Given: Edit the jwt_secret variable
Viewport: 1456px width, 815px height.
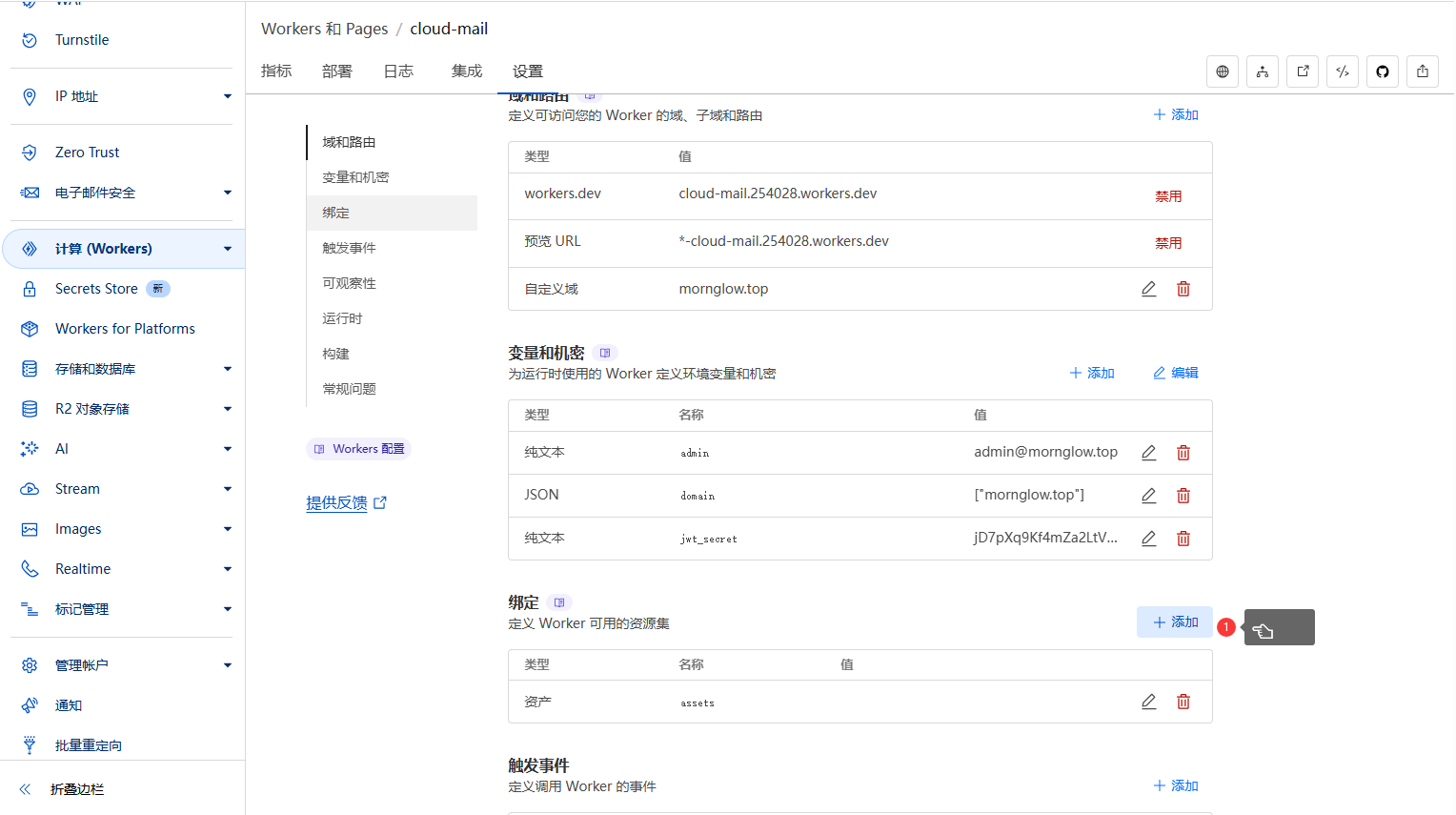Looking at the screenshot, I should pyautogui.click(x=1148, y=539).
